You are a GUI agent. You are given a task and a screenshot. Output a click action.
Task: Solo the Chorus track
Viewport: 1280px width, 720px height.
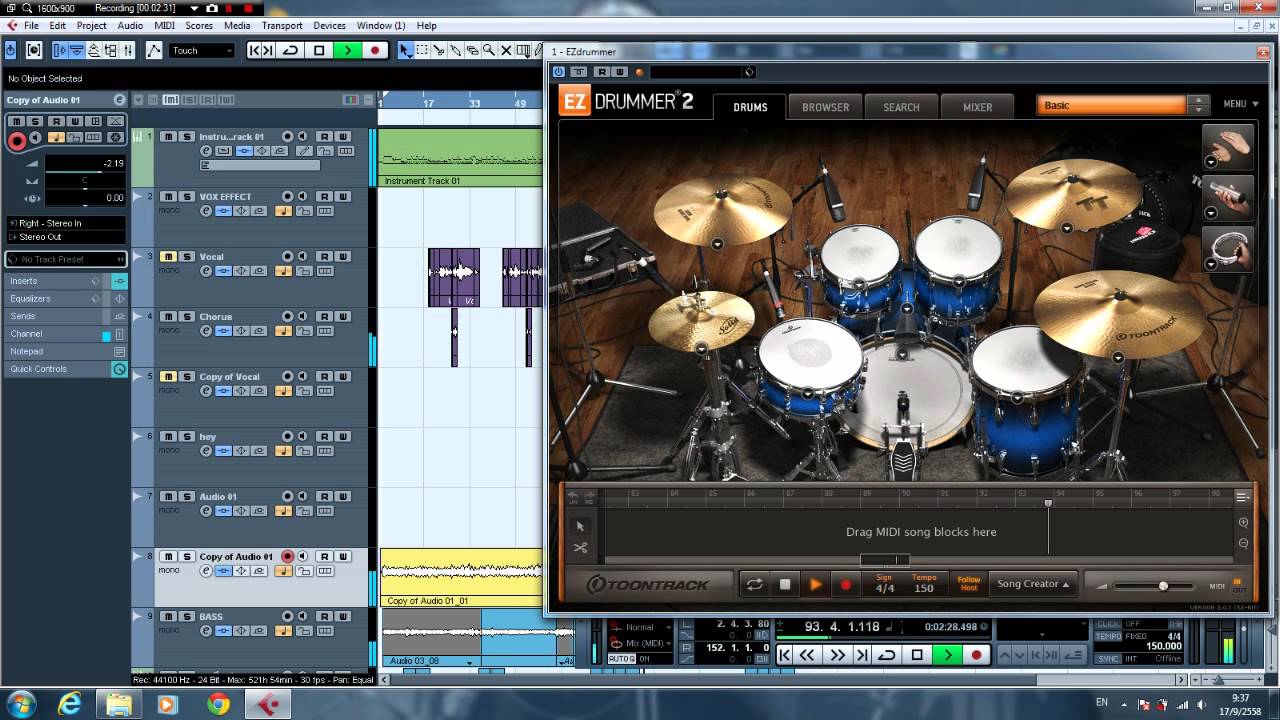pos(187,317)
